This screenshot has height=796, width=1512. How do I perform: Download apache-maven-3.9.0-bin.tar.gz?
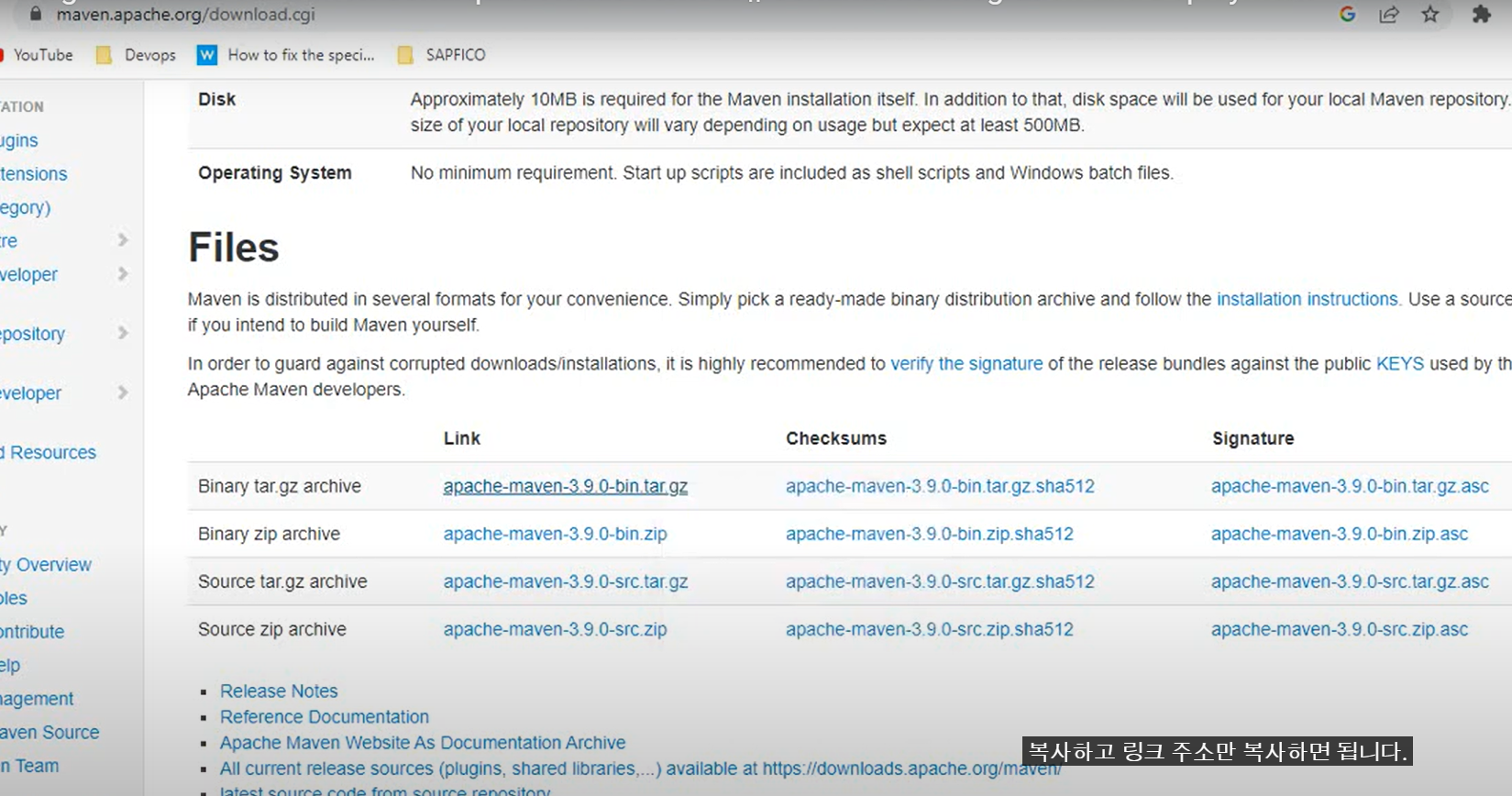point(565,486)
